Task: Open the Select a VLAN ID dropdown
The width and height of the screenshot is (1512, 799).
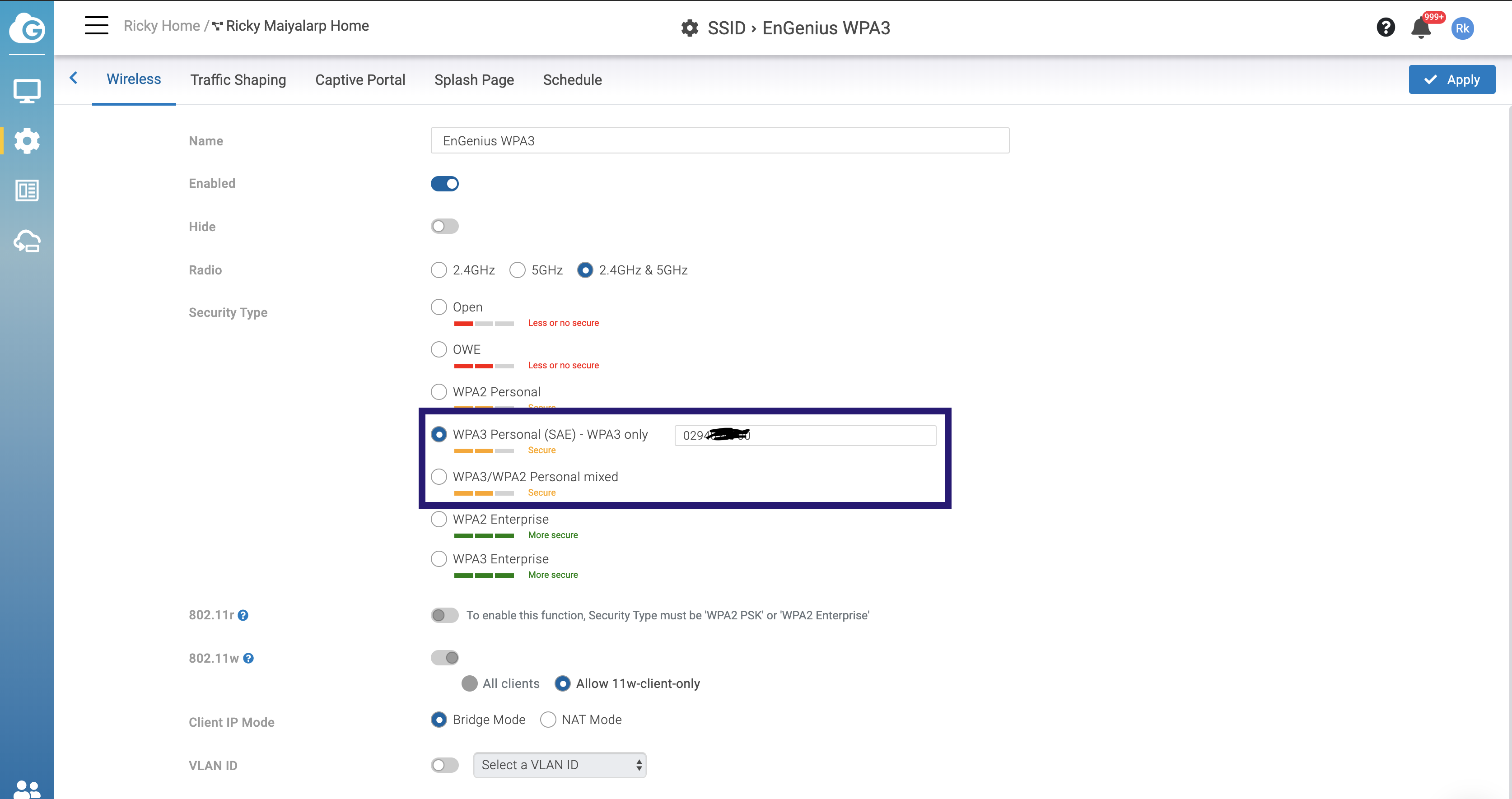Action: [560, 766]
